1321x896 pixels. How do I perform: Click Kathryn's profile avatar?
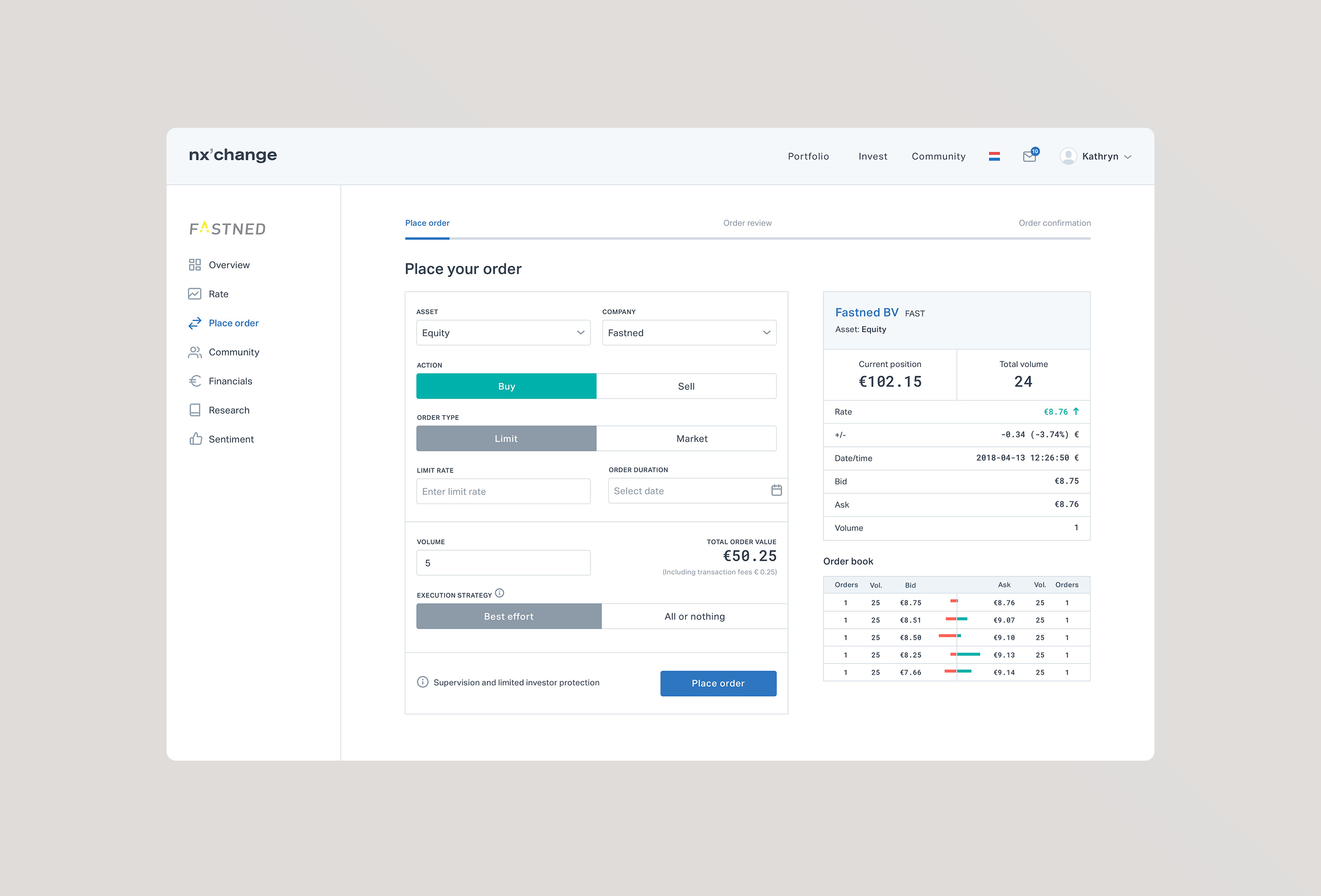pos(1068,156)
